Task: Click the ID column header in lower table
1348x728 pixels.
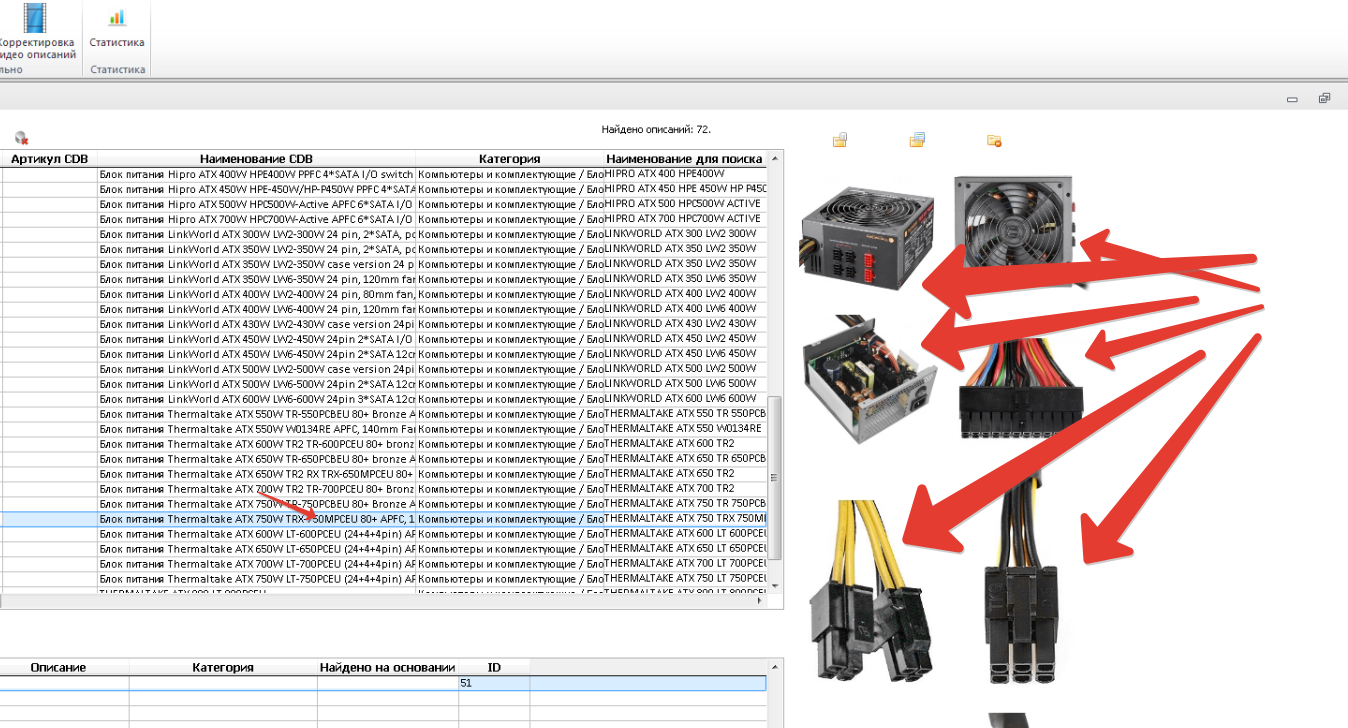Action: (x=494, y=667)
